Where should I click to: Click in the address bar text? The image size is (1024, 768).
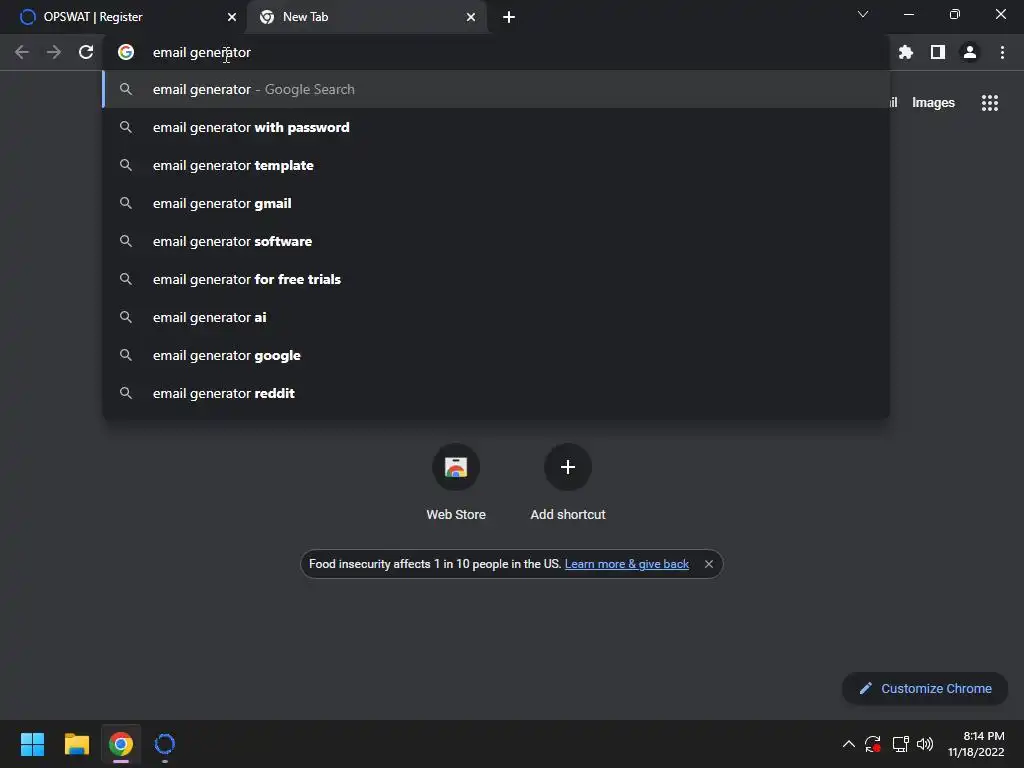coord(202,52)
